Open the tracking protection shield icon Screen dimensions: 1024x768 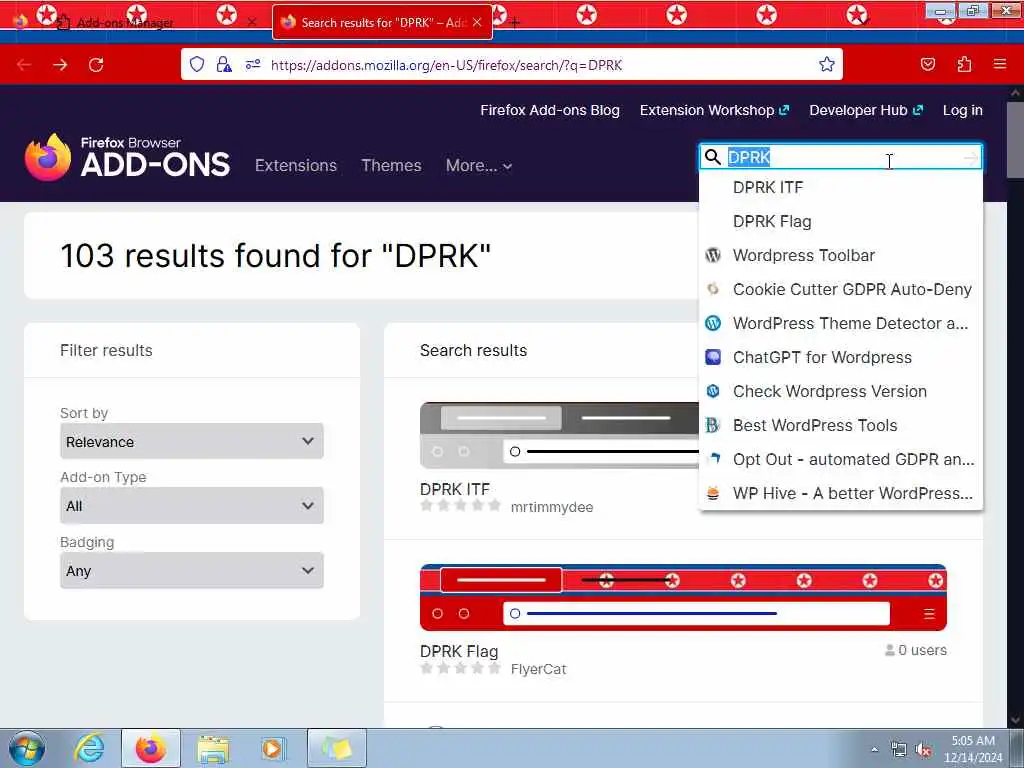(x=197, y=64)
